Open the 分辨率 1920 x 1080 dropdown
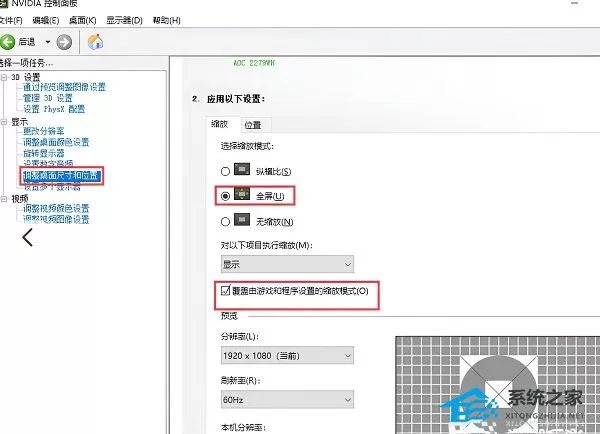The image size is (600, 434). (x=287, y=356)
